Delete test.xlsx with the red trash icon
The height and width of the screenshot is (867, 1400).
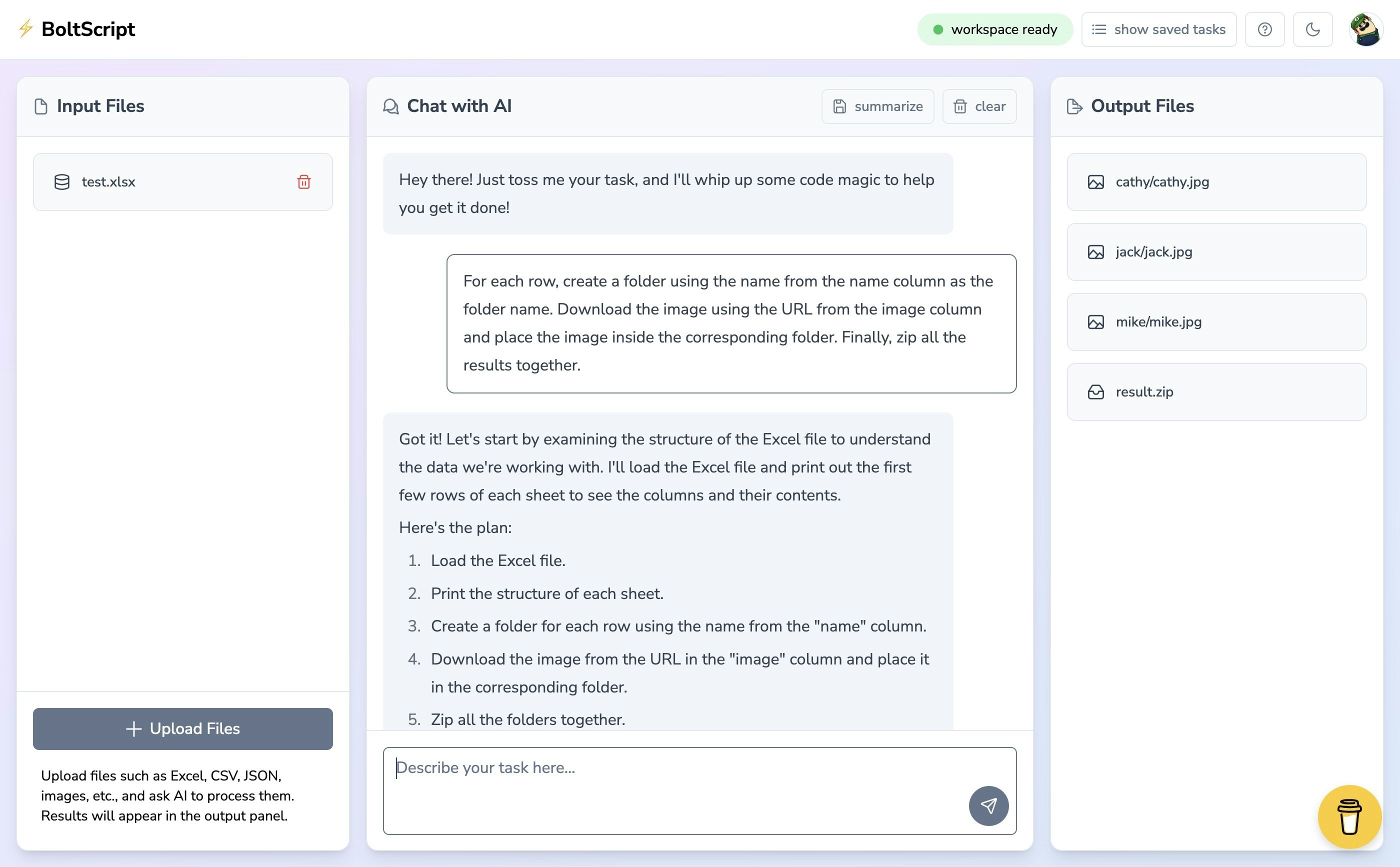click(x=304, y=182)
